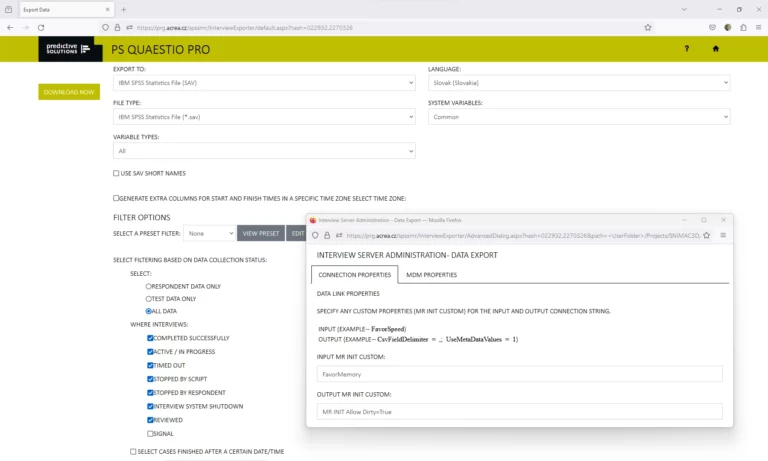
Task: Close the Export Data tab
Action: click(x=107, y=9)
